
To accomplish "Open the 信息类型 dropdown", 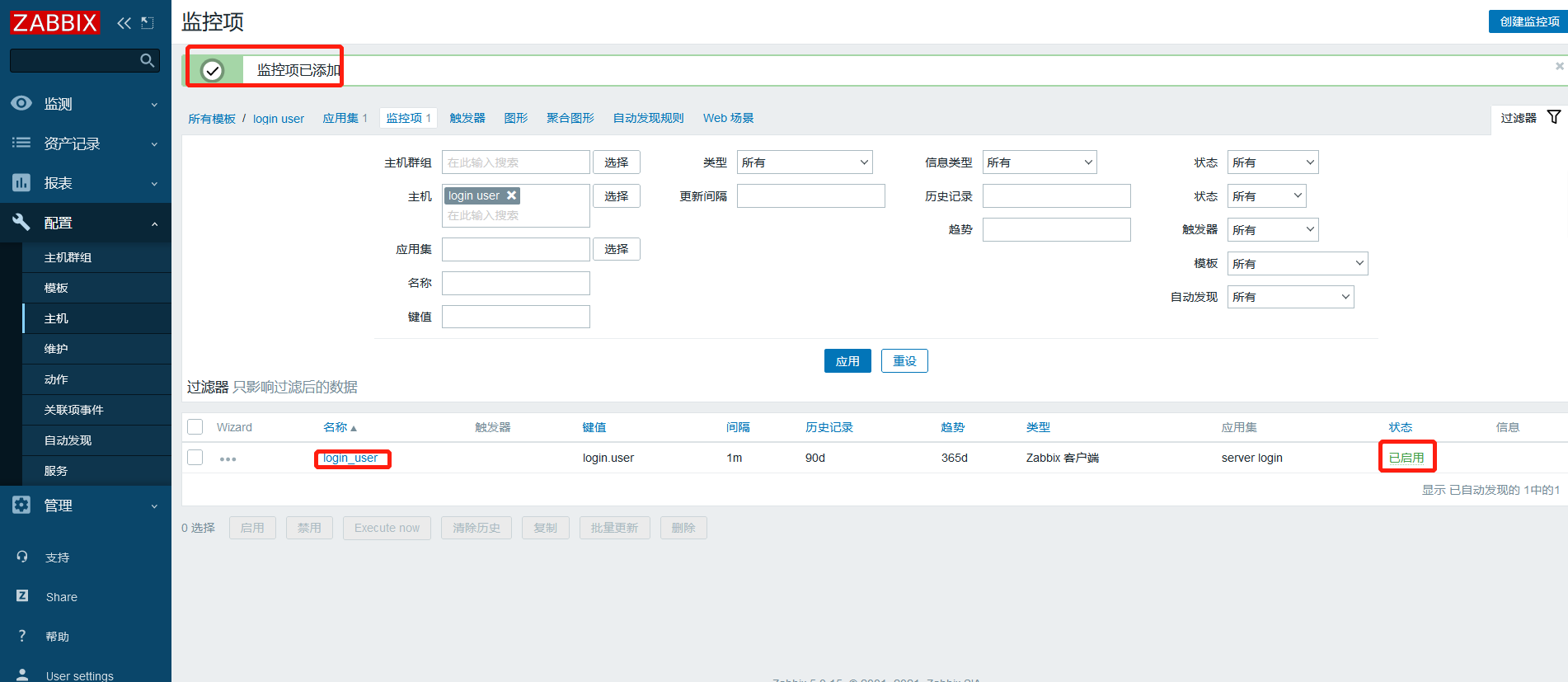I will (1040, 162).
